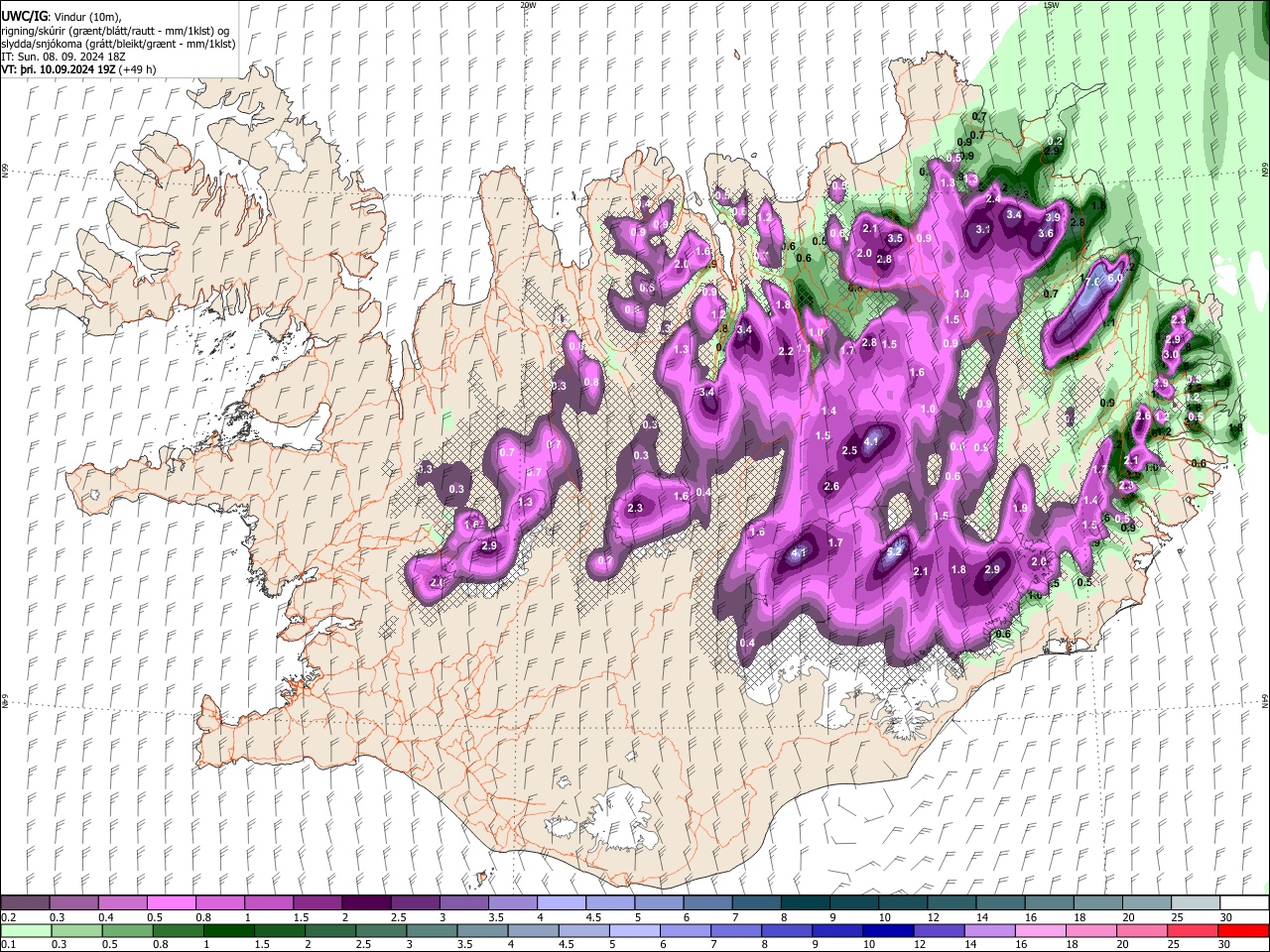The height and width of the screenshot is (952, 1270).
Task: Click the '3.0' precipitation value on the map
Action: pos(1171,354)
